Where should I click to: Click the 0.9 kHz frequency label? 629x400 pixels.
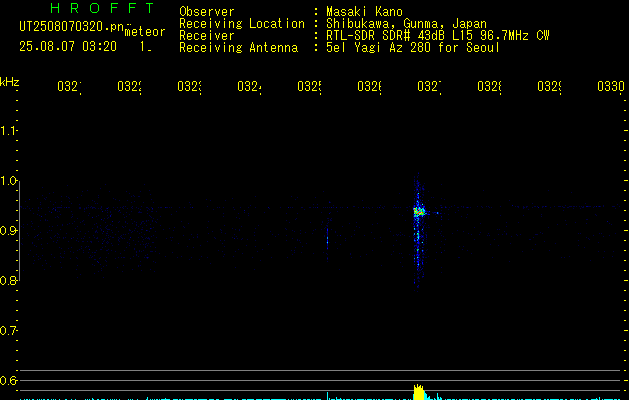[x=8, y=231]
